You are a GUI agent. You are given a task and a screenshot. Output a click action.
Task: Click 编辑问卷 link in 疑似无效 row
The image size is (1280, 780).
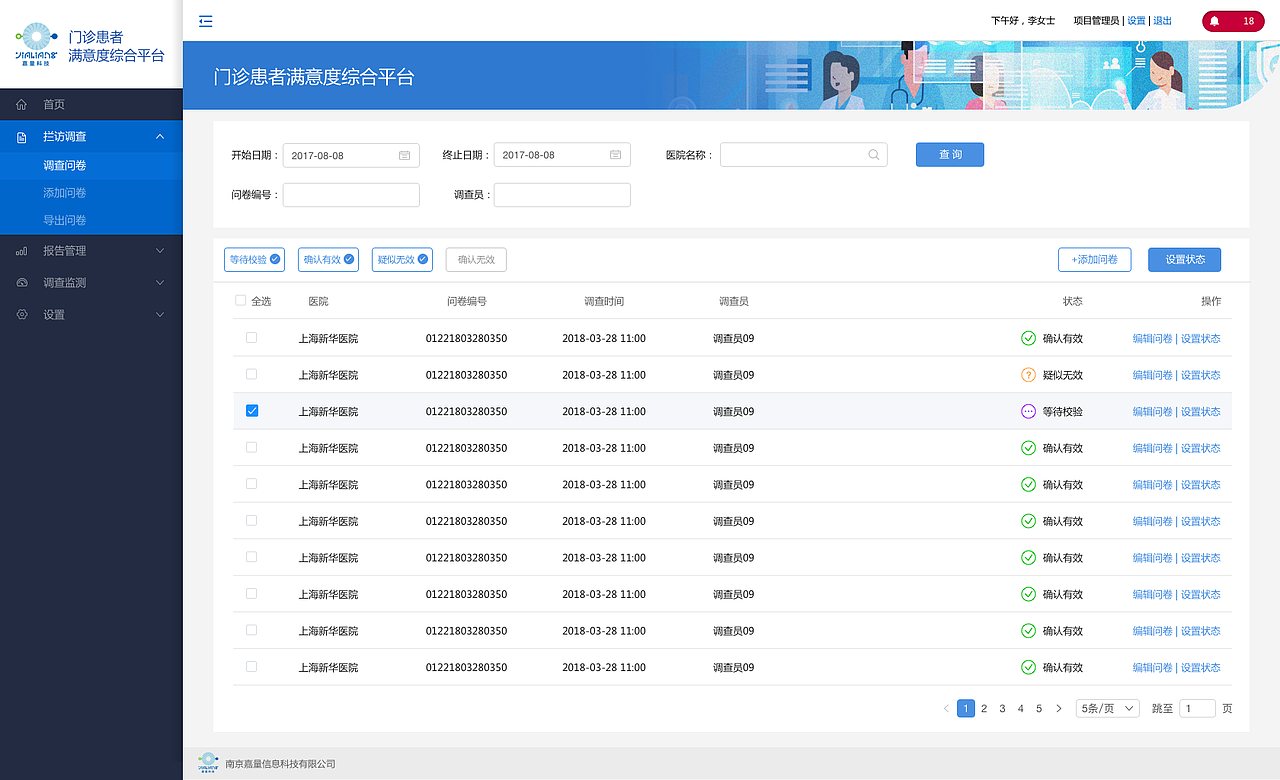click(x=1152, y=376)
